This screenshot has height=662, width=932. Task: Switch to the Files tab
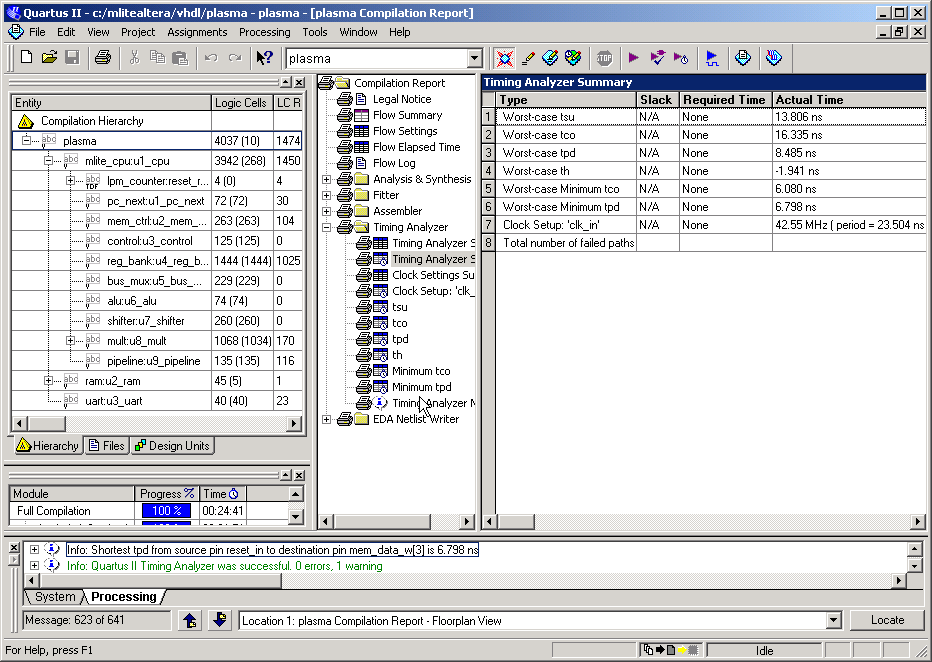pyautogui.click(x=106, y=446)
